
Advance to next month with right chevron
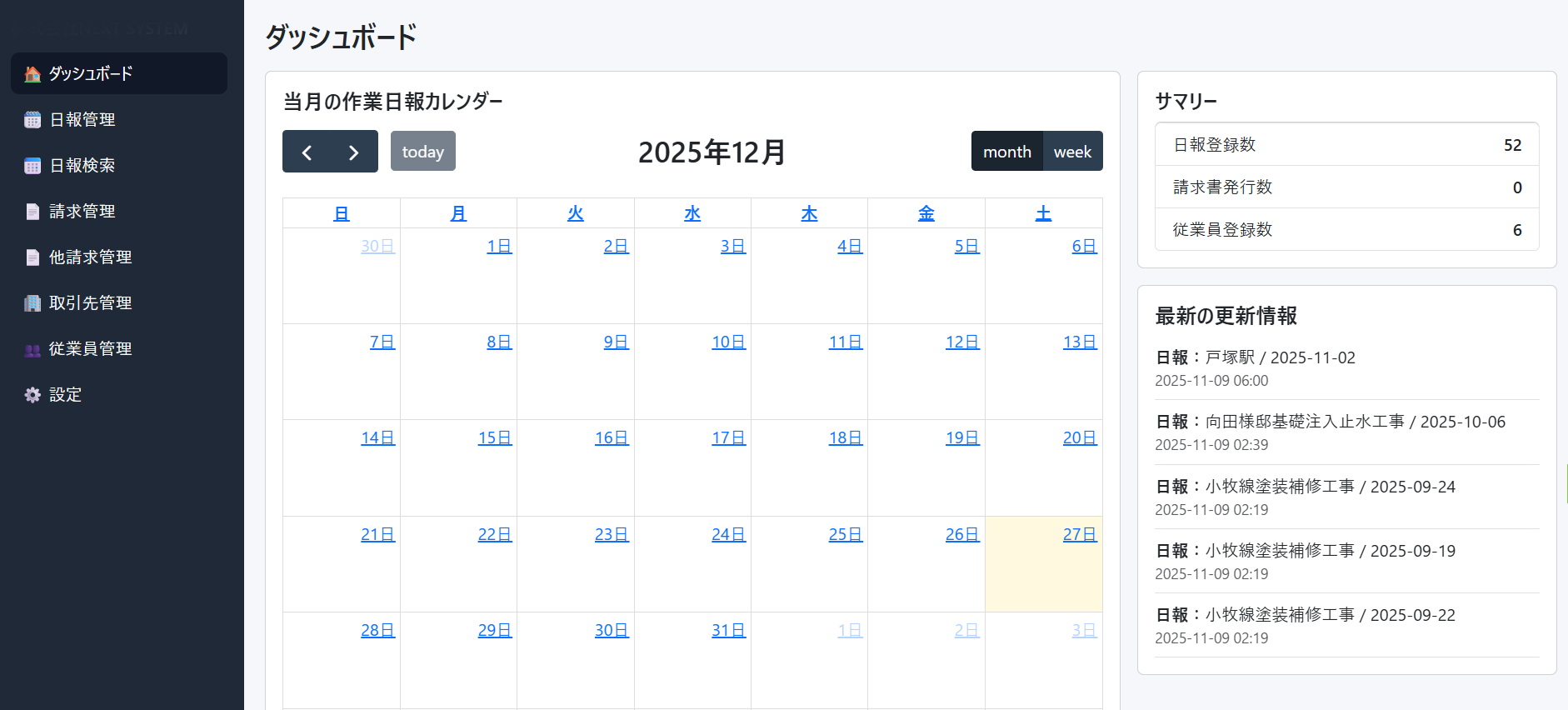click(x=354, y=152)
